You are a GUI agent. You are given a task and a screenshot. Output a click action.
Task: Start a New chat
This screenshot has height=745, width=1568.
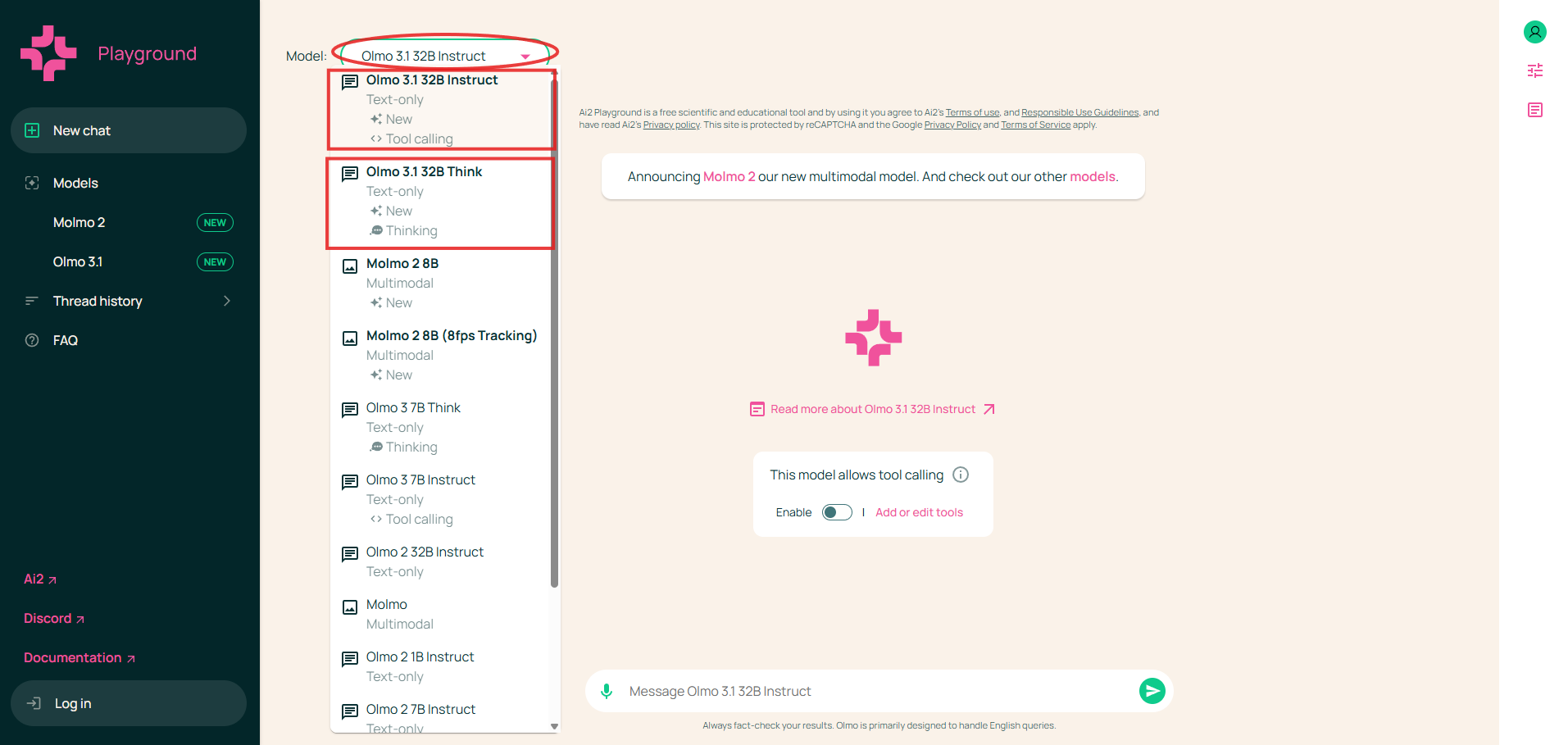(129, 130)
